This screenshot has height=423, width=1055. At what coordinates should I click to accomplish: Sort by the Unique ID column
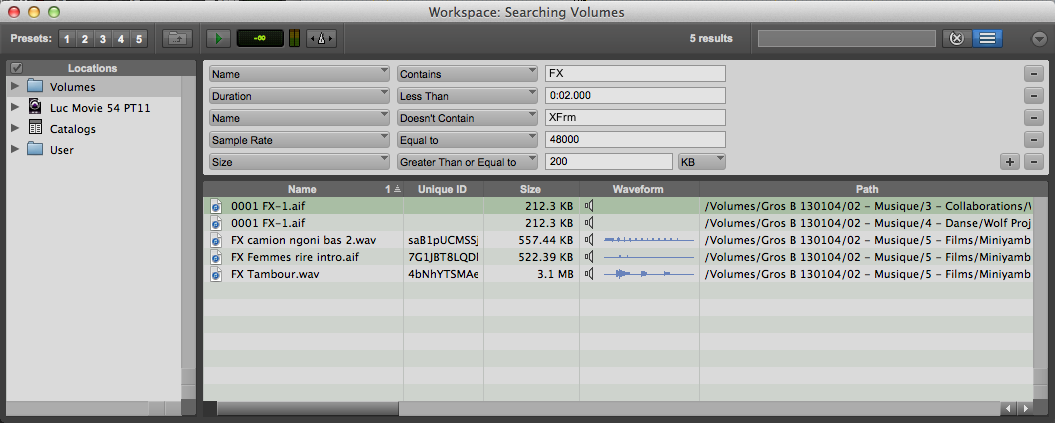[x=443, y=190]
